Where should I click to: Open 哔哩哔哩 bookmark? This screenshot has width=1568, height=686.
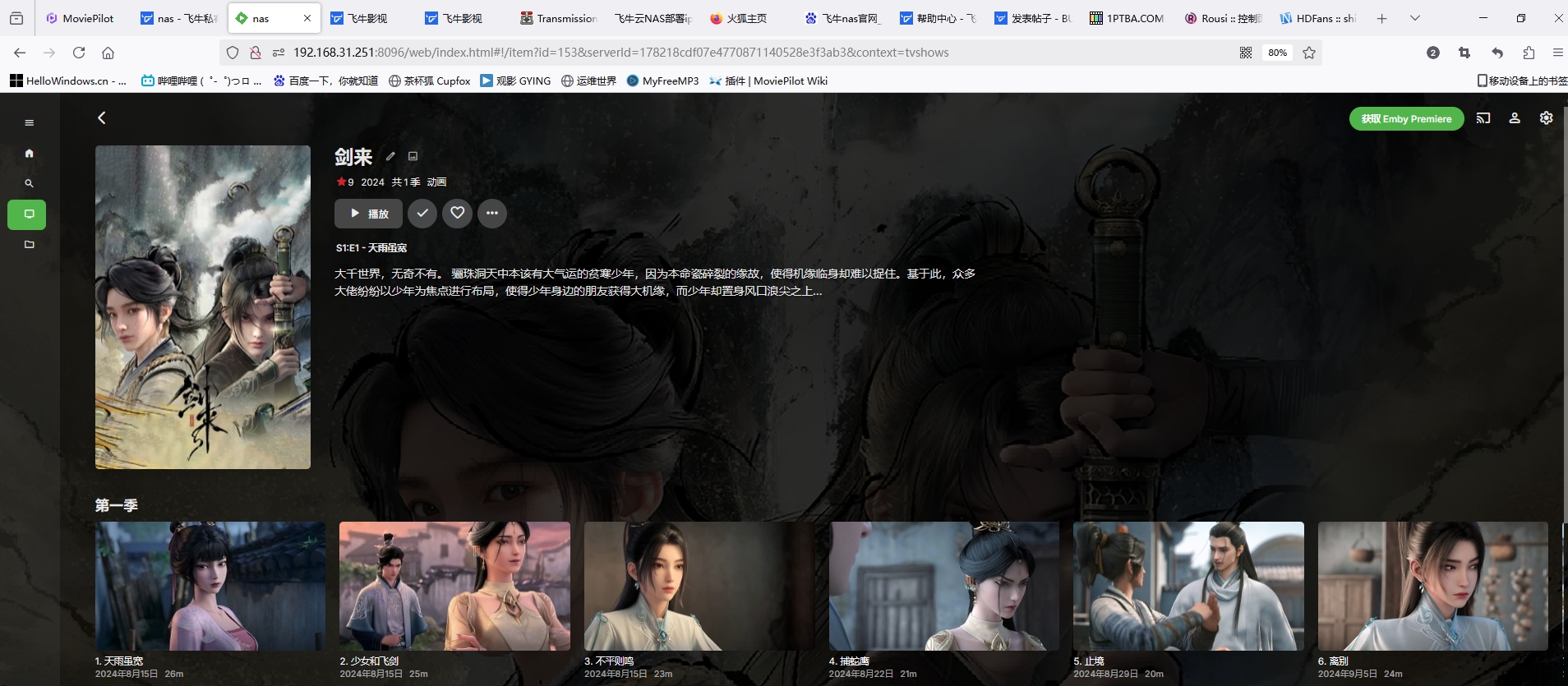click(x=201, y=81)
